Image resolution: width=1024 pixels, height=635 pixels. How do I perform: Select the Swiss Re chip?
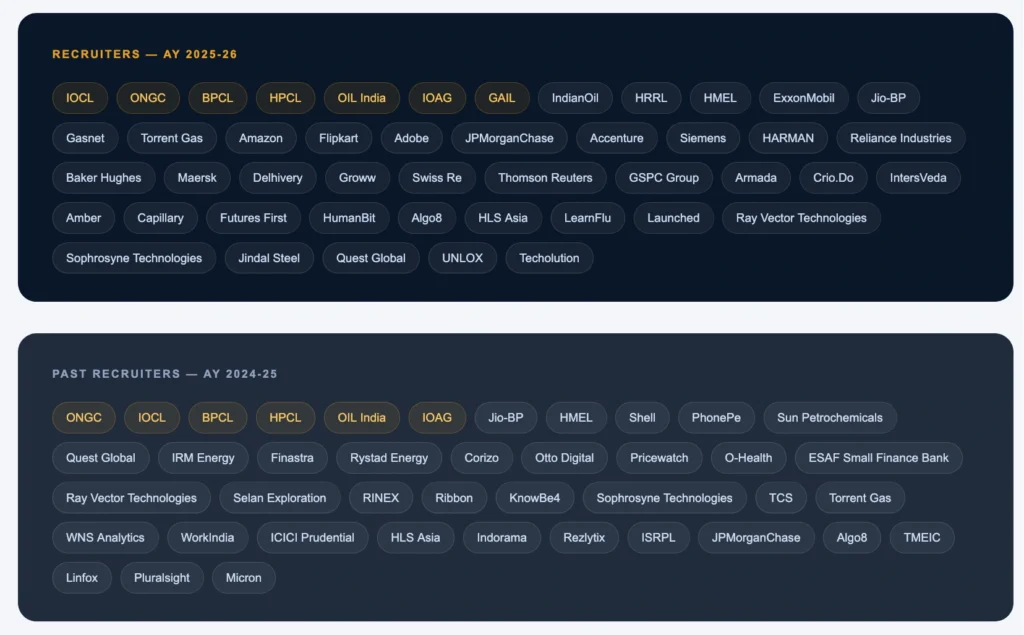point(437,178)
